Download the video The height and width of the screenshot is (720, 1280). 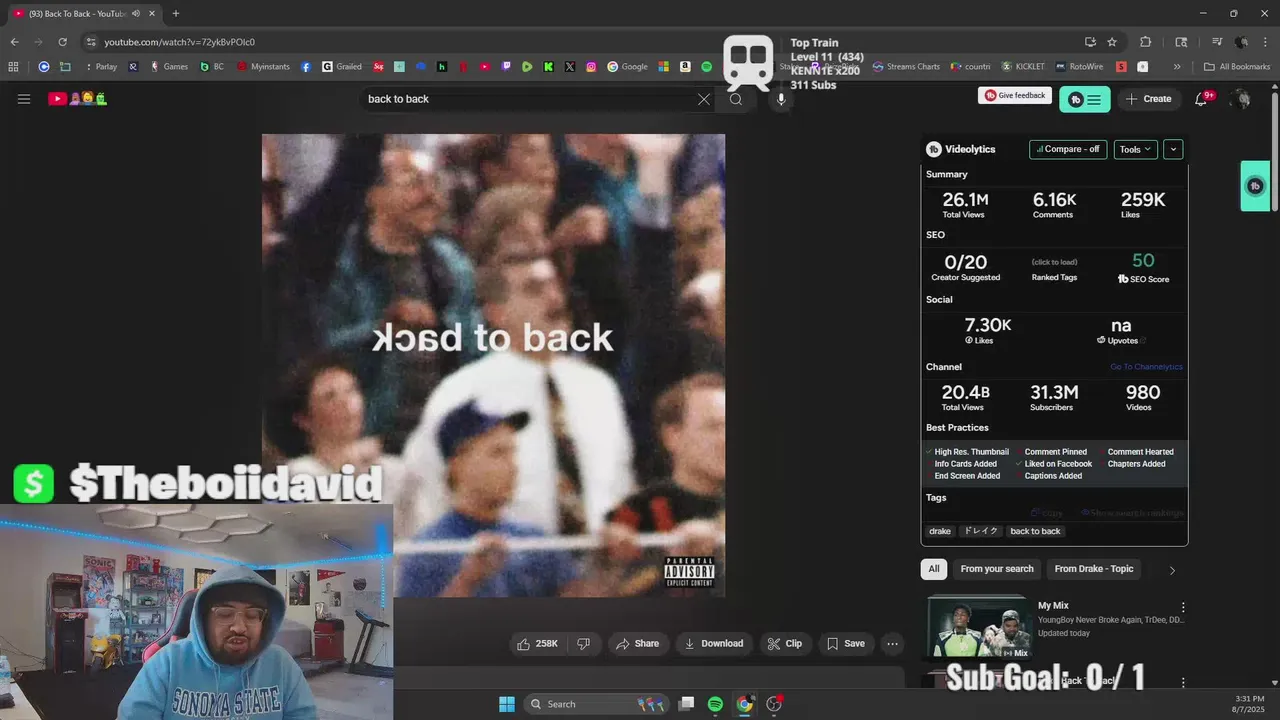713,644
